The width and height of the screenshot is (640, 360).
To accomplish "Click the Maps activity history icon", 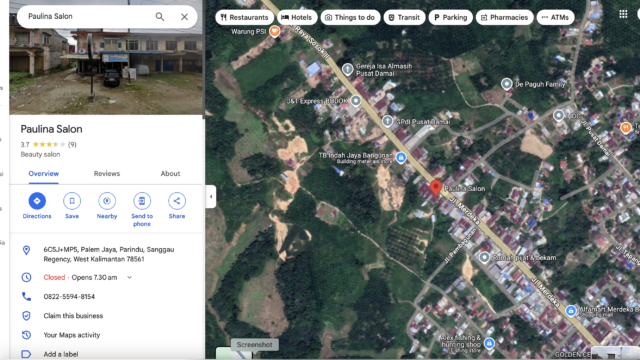I will (27, 335).
